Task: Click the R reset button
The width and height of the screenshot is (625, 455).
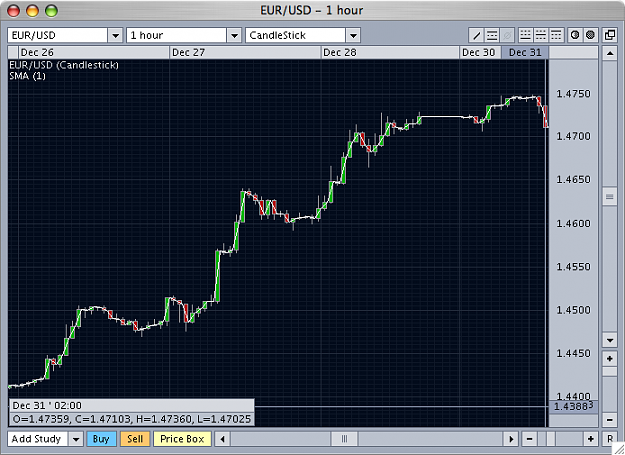Action: (x=609, y=439)
